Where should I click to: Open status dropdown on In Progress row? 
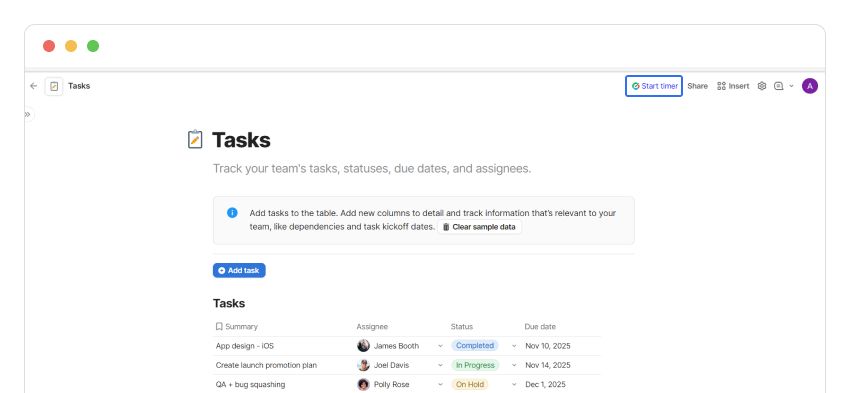[x=514, y=365]
